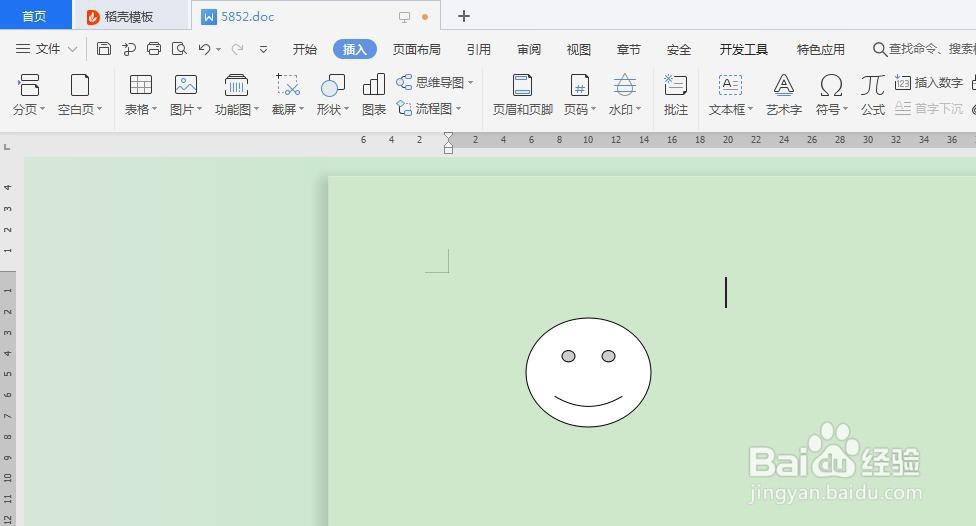Insert a flowchart via 流程图
The width and height of the screenshot is (976, 526).
tap(429, 109)
